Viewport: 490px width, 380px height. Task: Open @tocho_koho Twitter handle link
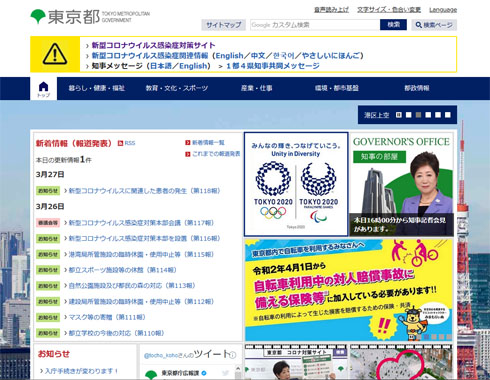click(x=160, y=356)
